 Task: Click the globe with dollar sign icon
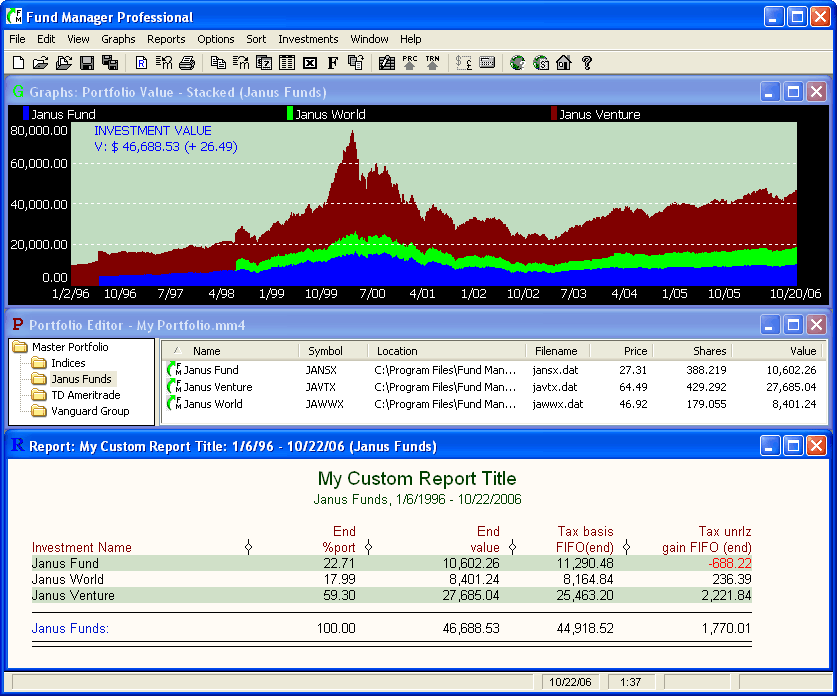pyautogui.click(x=541, y=63)
